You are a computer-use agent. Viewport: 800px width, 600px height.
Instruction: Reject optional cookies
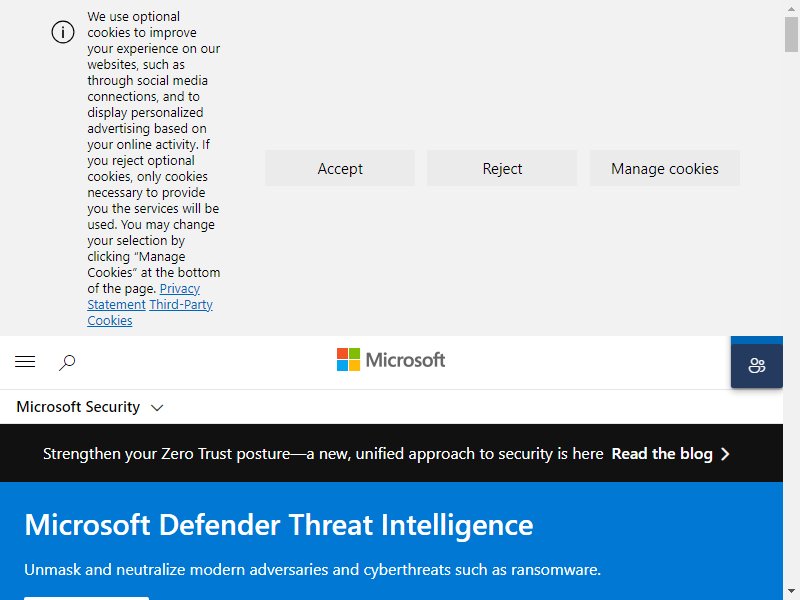pos(502,168)
